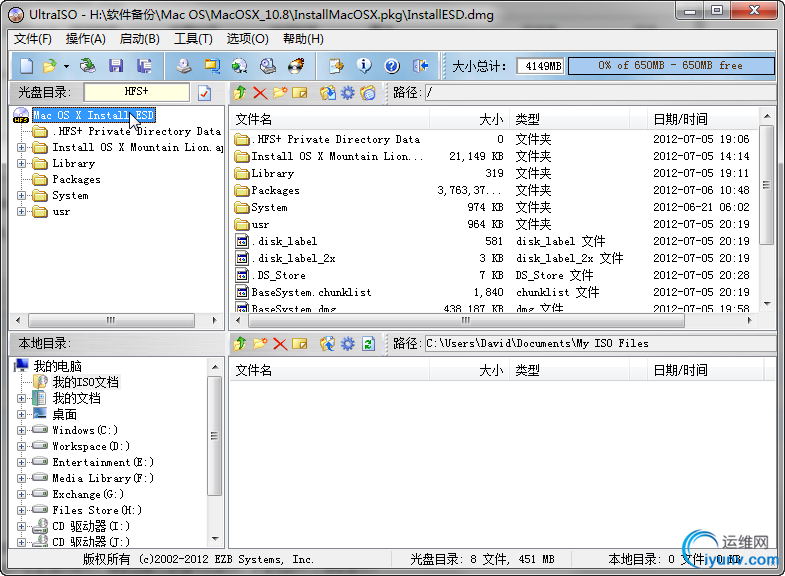Expand Install OS X Mountain Lion tree node
Image resolution: width=785 pixels, height=576 pixels.
click(x=21, y=147)
